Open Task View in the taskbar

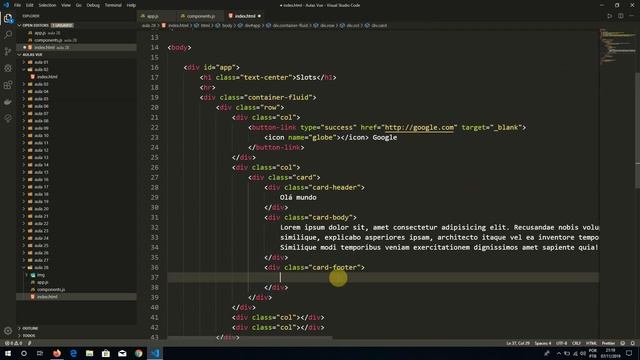point(40,353)
